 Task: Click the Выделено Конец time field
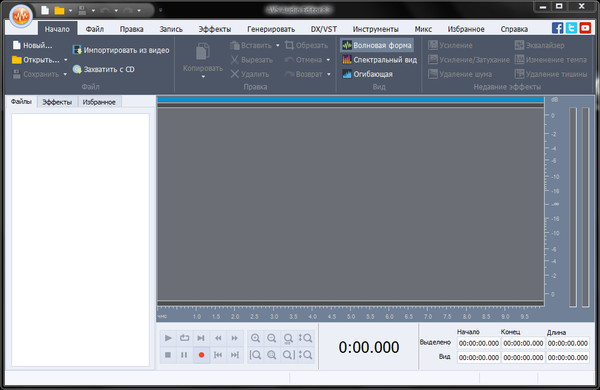pyautogui.click(x=523, y=343)
